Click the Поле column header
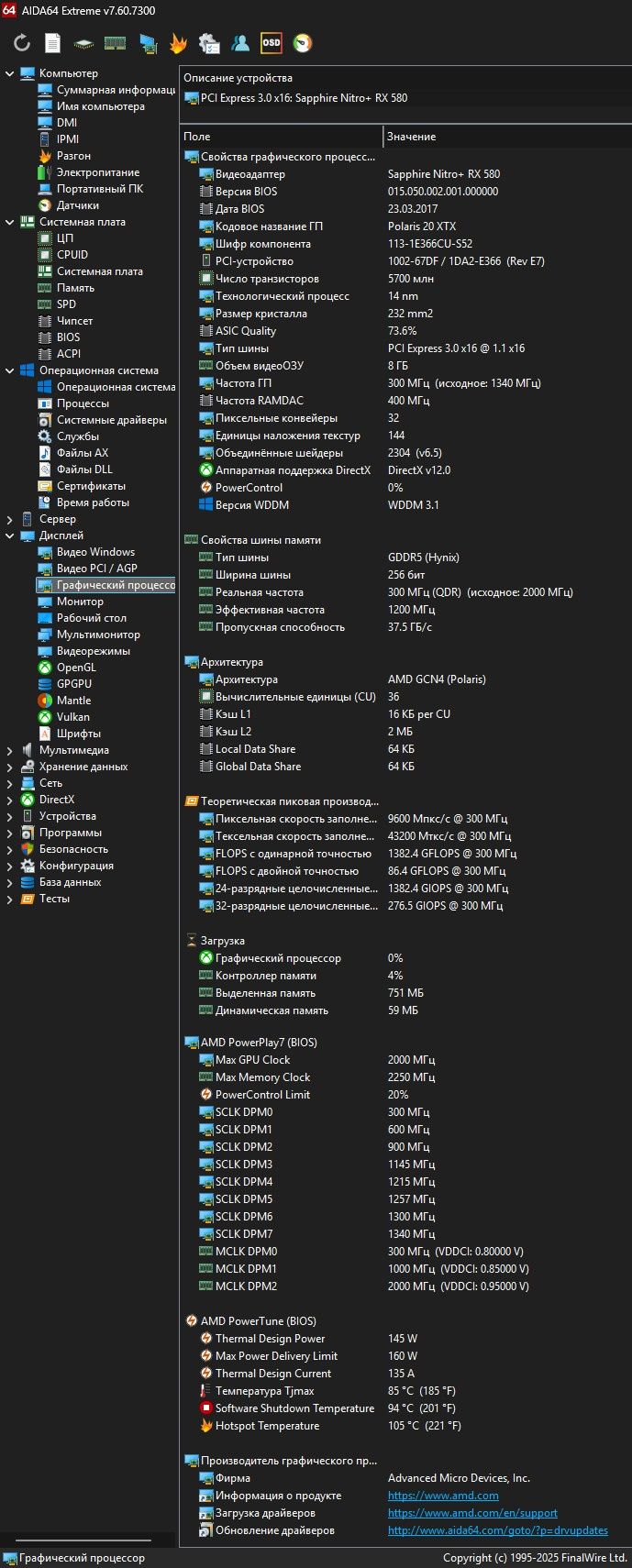 point(281,137)
